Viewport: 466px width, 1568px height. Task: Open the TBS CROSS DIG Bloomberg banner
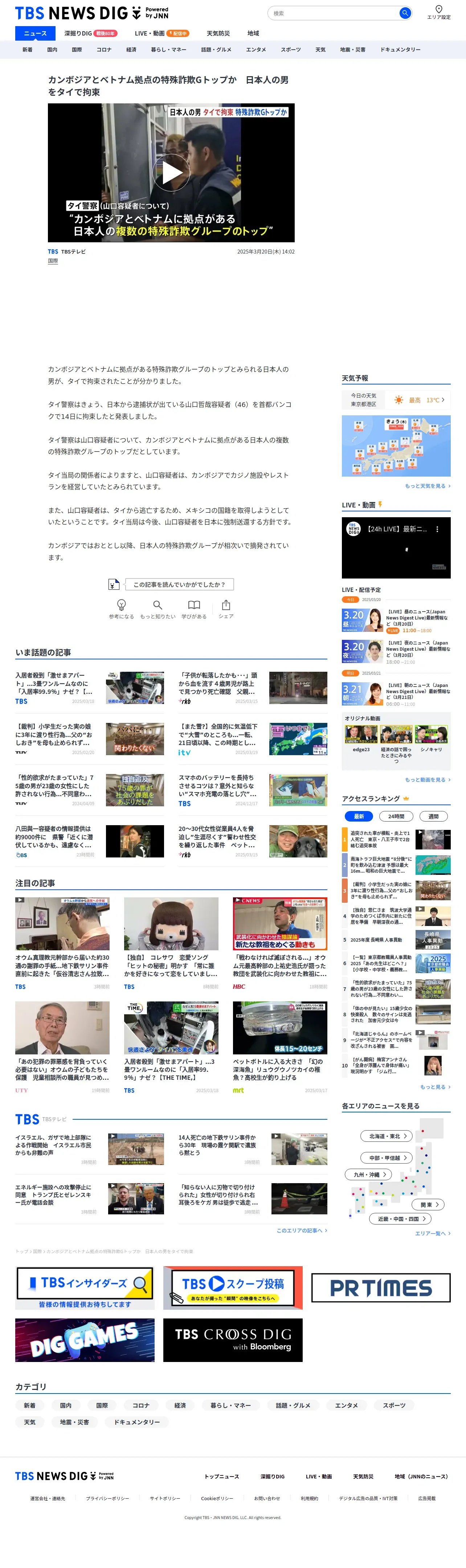pos(233,1340)
